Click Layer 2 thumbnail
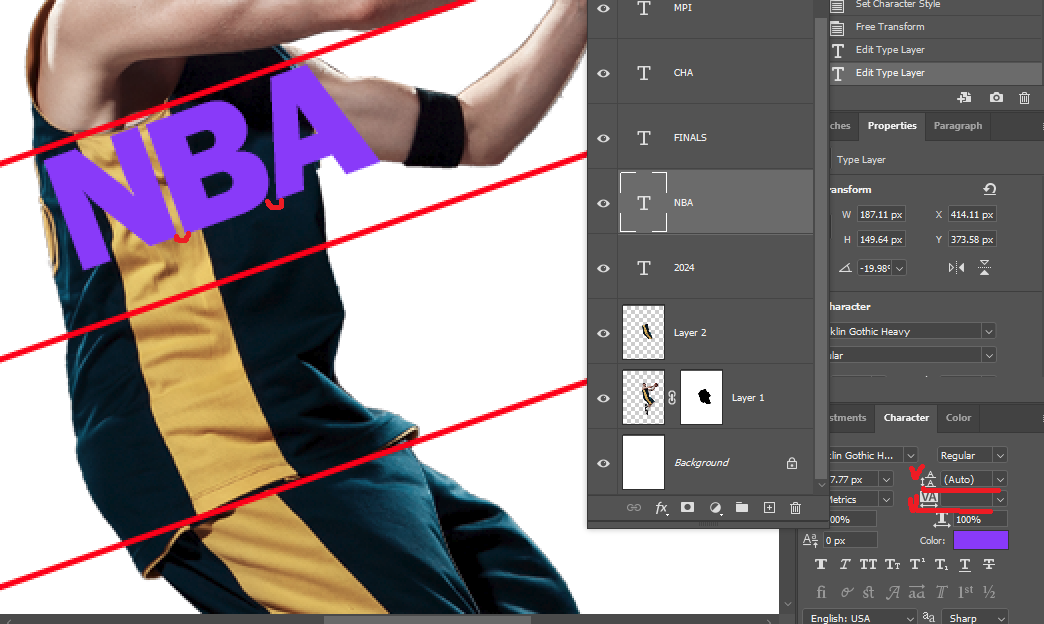Screen dimensions: 1044x624 [x=643, y=332]
